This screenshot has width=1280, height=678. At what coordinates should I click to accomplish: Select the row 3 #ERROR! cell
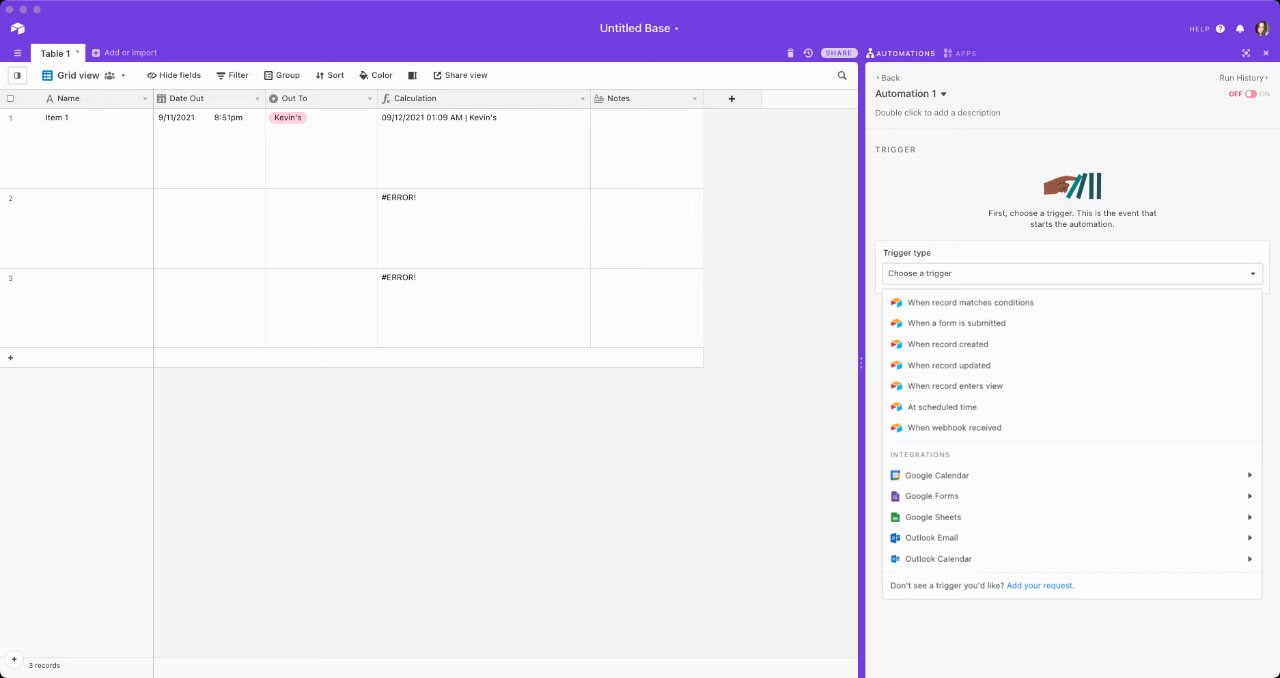484,308
